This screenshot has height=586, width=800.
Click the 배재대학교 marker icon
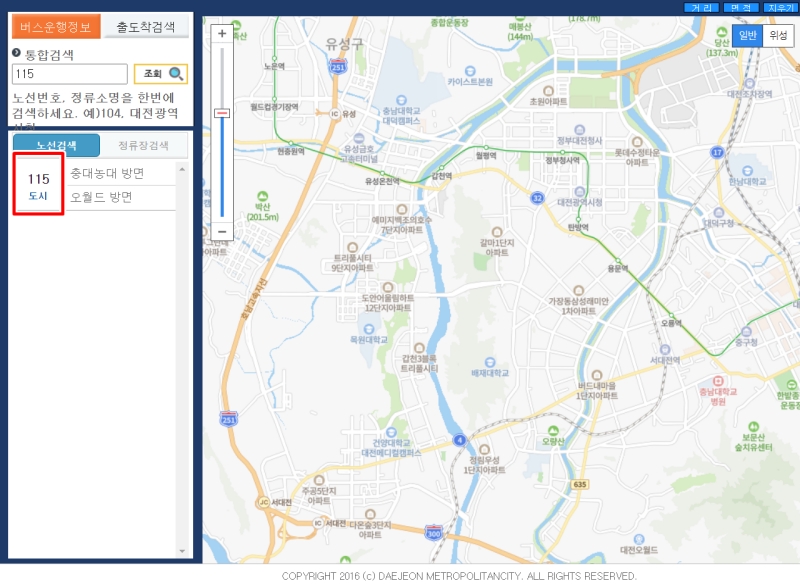pyautogui.click(x=490, y=362)
